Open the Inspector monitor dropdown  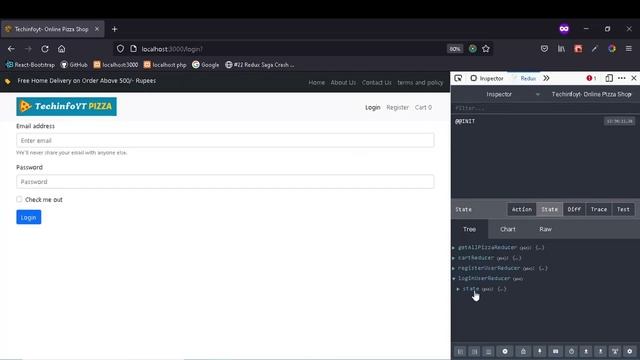click(499, 94)
